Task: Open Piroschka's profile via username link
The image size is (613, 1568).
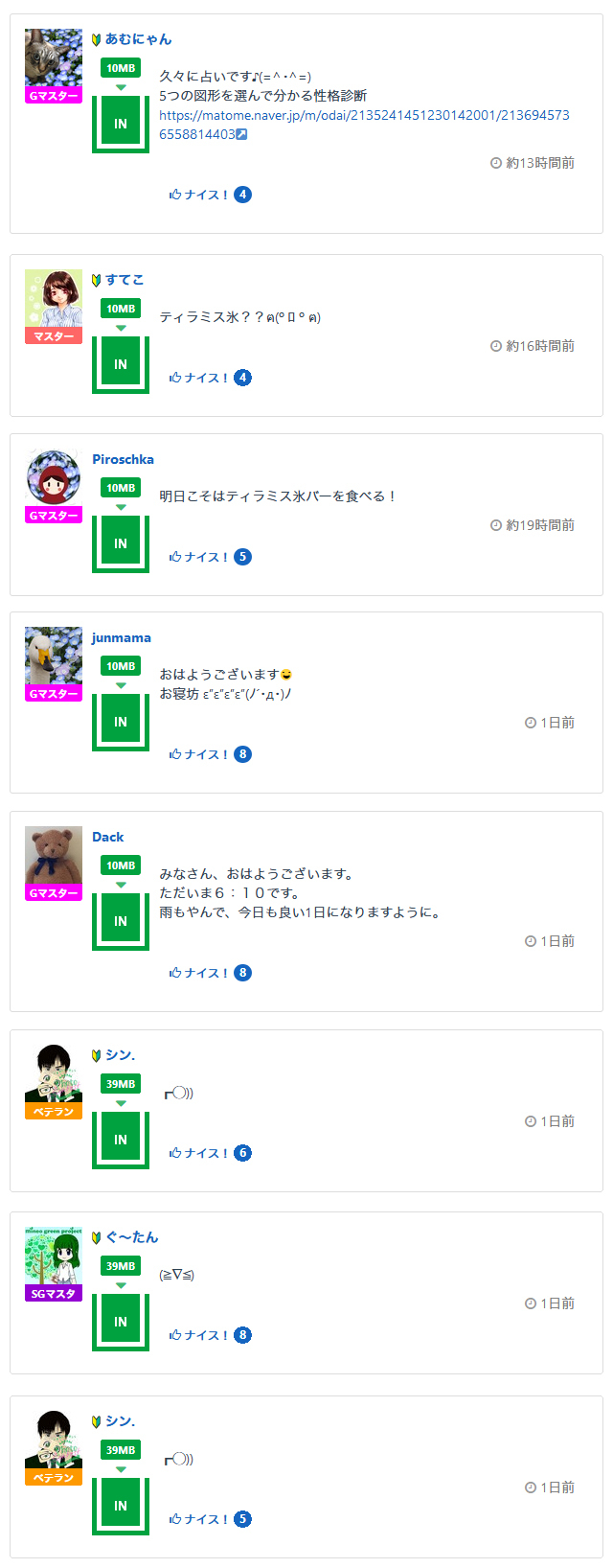Action: (x=123, y=459)
